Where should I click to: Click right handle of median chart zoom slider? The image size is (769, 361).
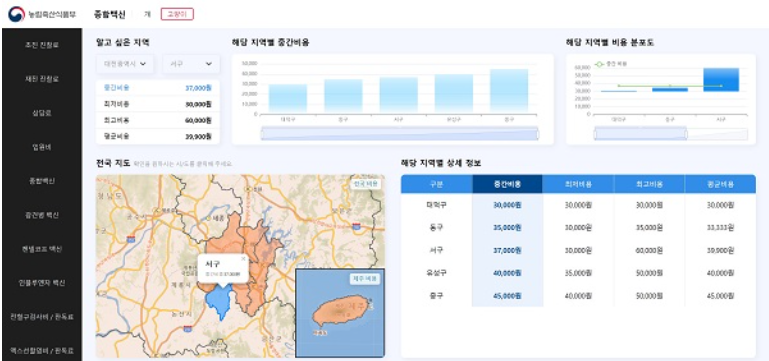(x=538, y=134)
